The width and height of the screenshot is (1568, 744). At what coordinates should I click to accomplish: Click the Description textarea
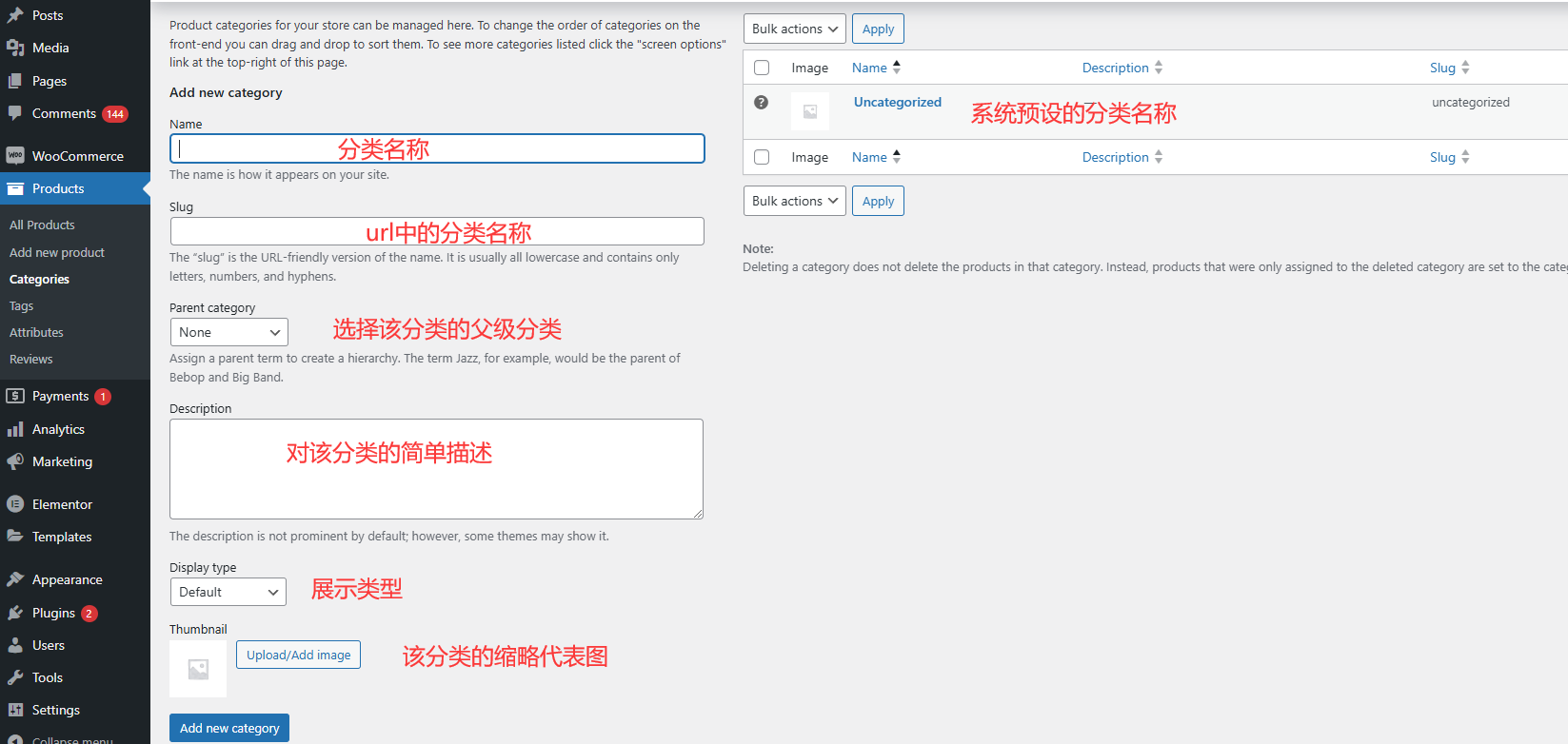point(436,469)
